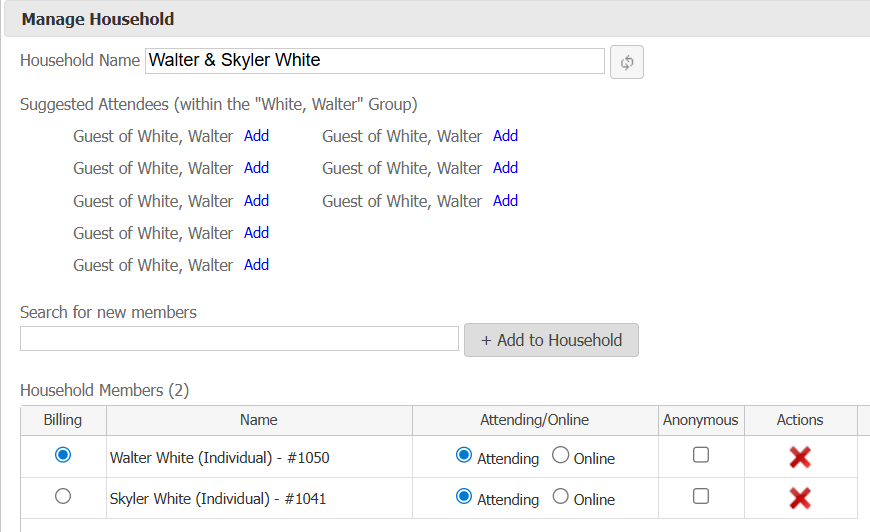Add second right-column Guest of White, Walter

pos(505,168)
